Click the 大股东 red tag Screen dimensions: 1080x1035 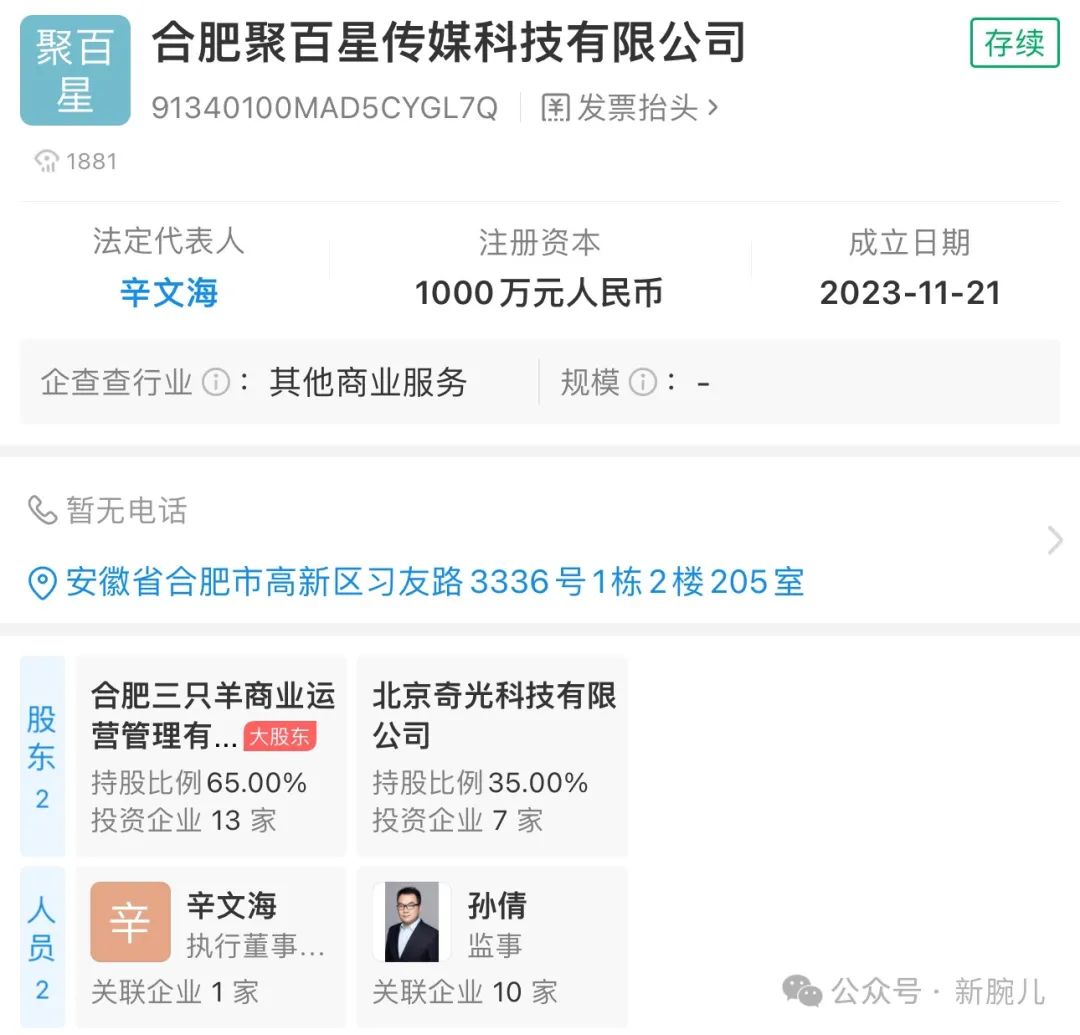pyautogui.click(x=280, y=738)
